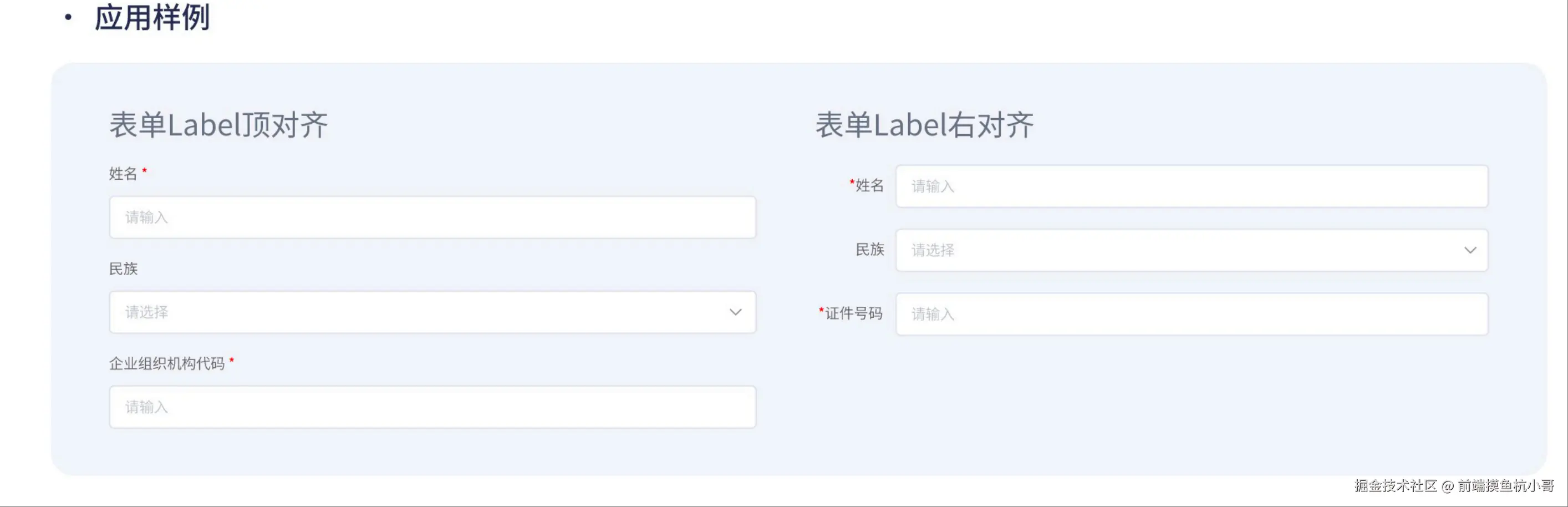Click the 表单Label右对齐 heading
Screen dimensions: 1568x507
[924, 125]
